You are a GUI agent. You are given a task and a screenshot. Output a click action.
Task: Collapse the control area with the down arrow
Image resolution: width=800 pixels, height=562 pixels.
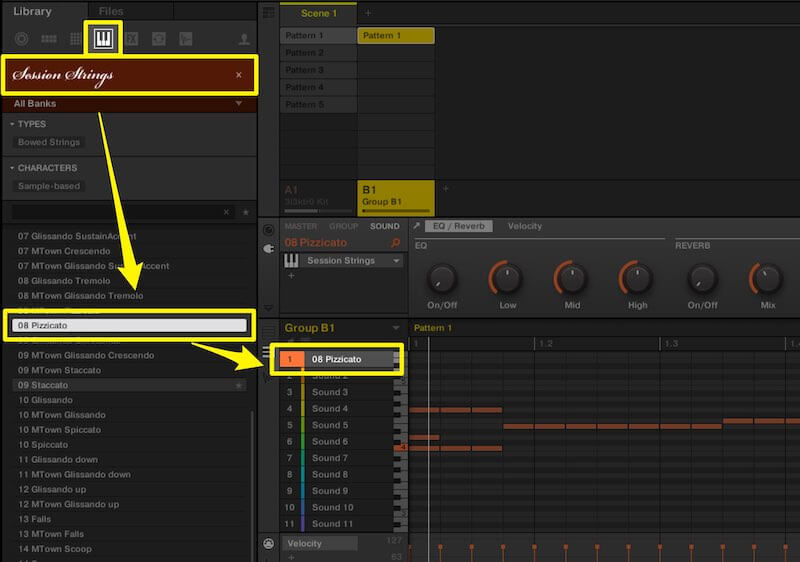pos(268,309)
